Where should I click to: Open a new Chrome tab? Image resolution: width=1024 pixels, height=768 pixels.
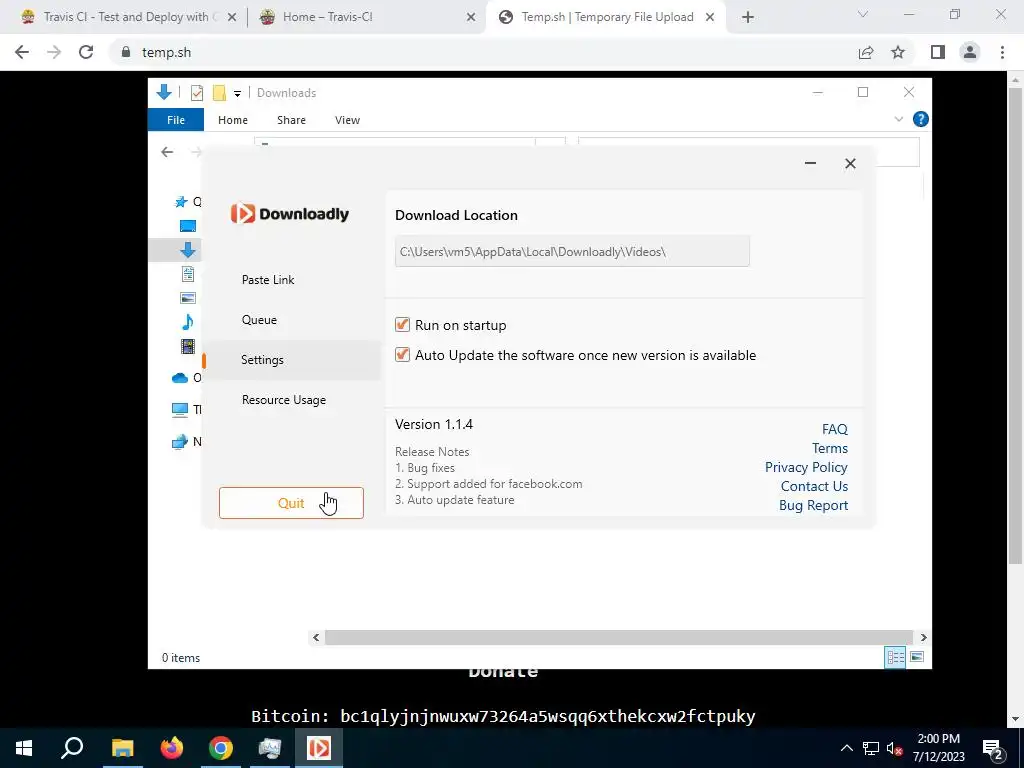tap(748, 18)
